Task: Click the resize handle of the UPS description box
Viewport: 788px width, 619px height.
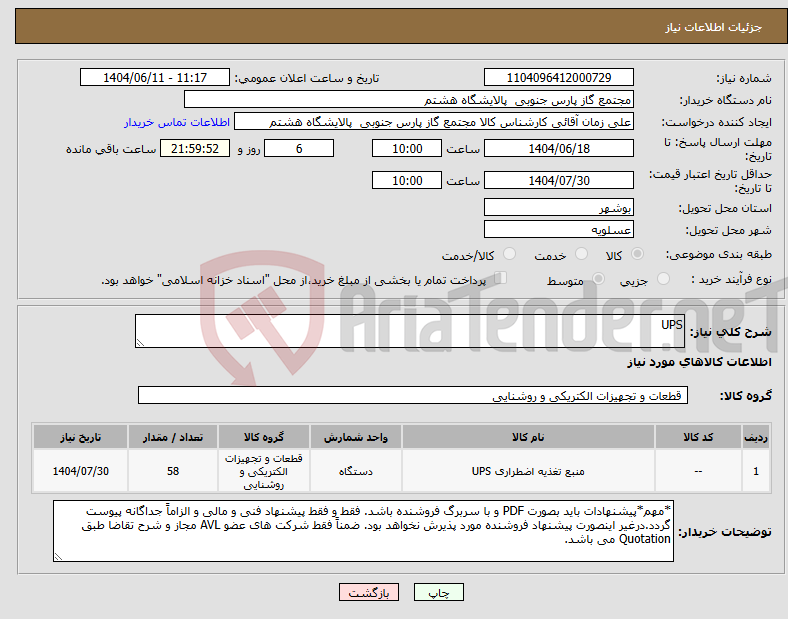Action: pos(140,343)
